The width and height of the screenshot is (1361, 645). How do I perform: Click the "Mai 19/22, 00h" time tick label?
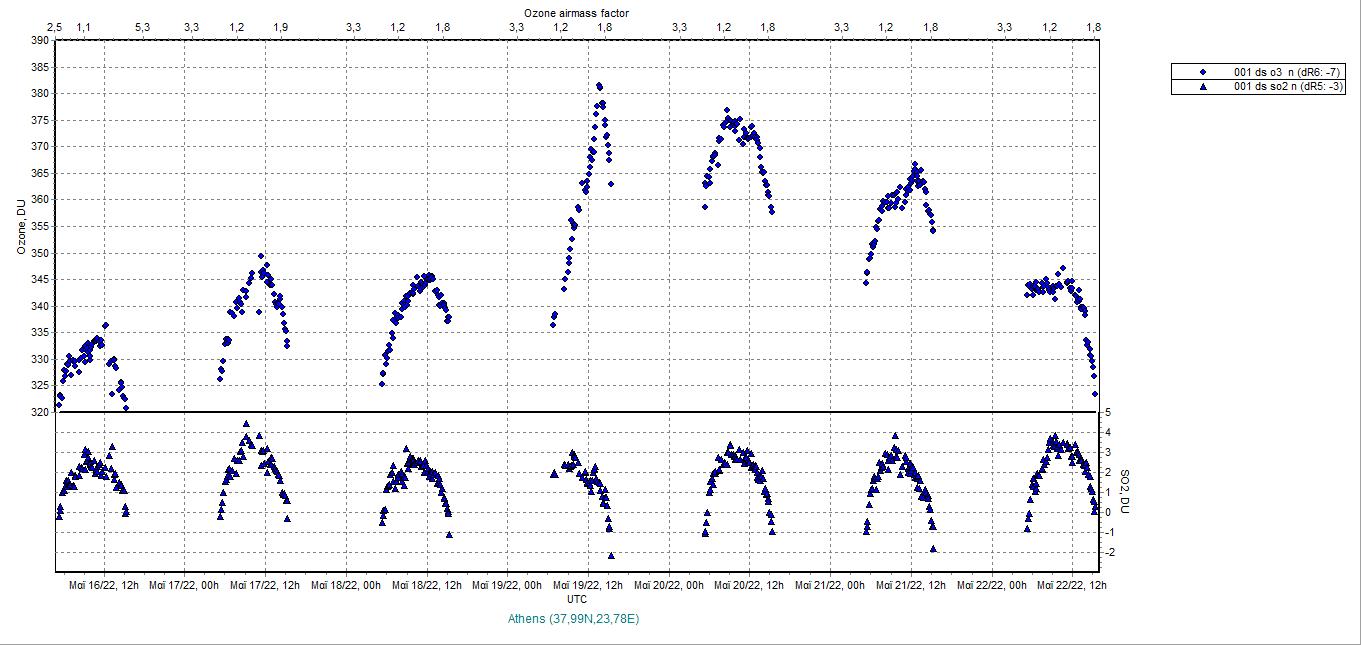pyautogui.click(x=508, y=585)
